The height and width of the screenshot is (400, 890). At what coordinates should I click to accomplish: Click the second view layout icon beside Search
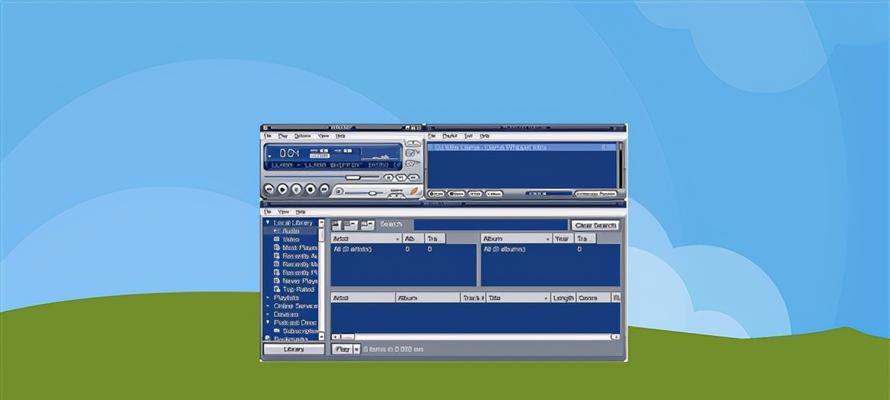pos(351,225)
